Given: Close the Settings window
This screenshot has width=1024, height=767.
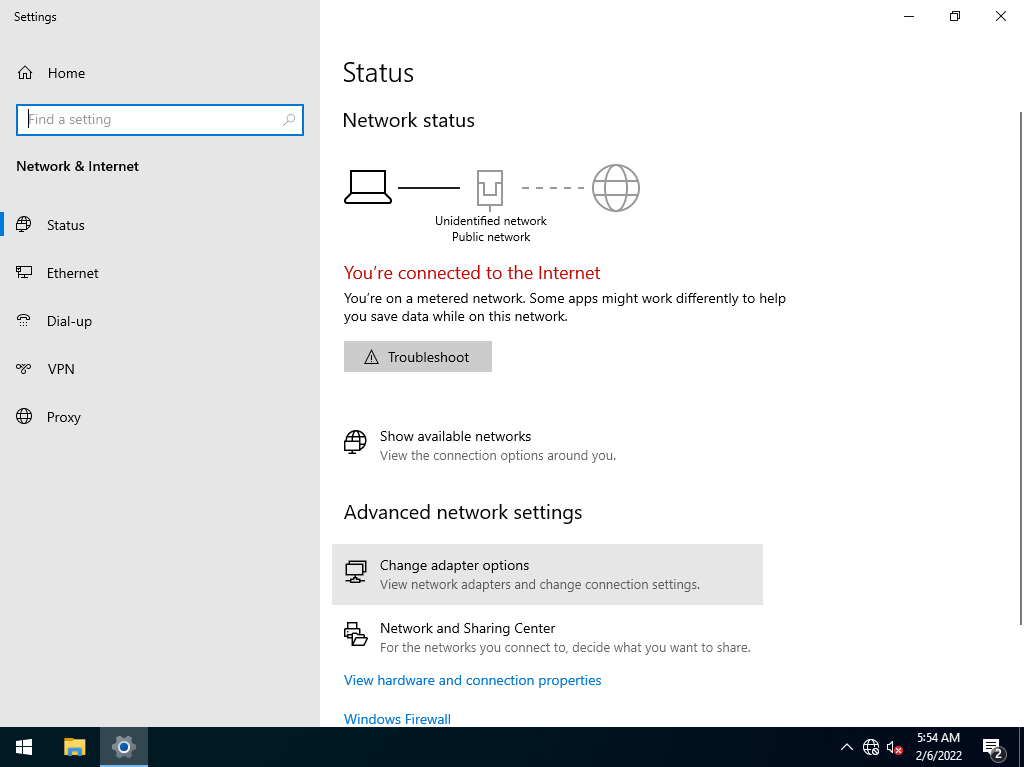Looking at the screenshot, I should 1000,16.
